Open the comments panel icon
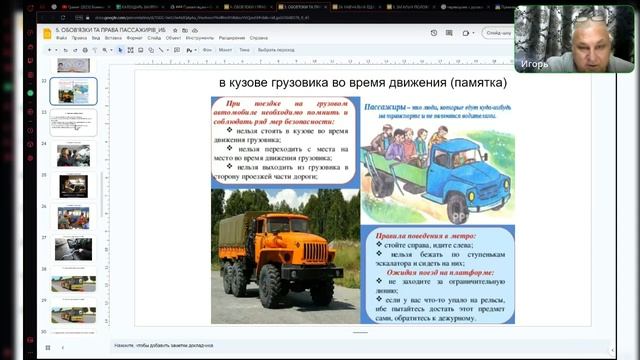640x360 pixels. [x=449, y=33]
